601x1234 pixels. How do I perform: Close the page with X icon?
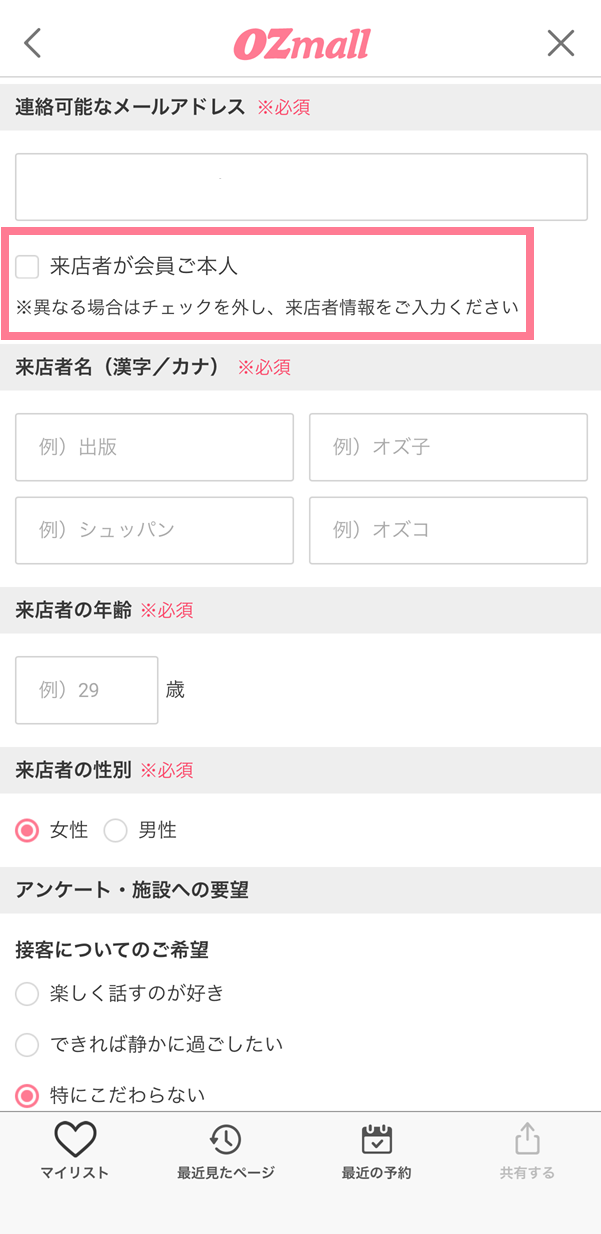[x=561, y=43]
